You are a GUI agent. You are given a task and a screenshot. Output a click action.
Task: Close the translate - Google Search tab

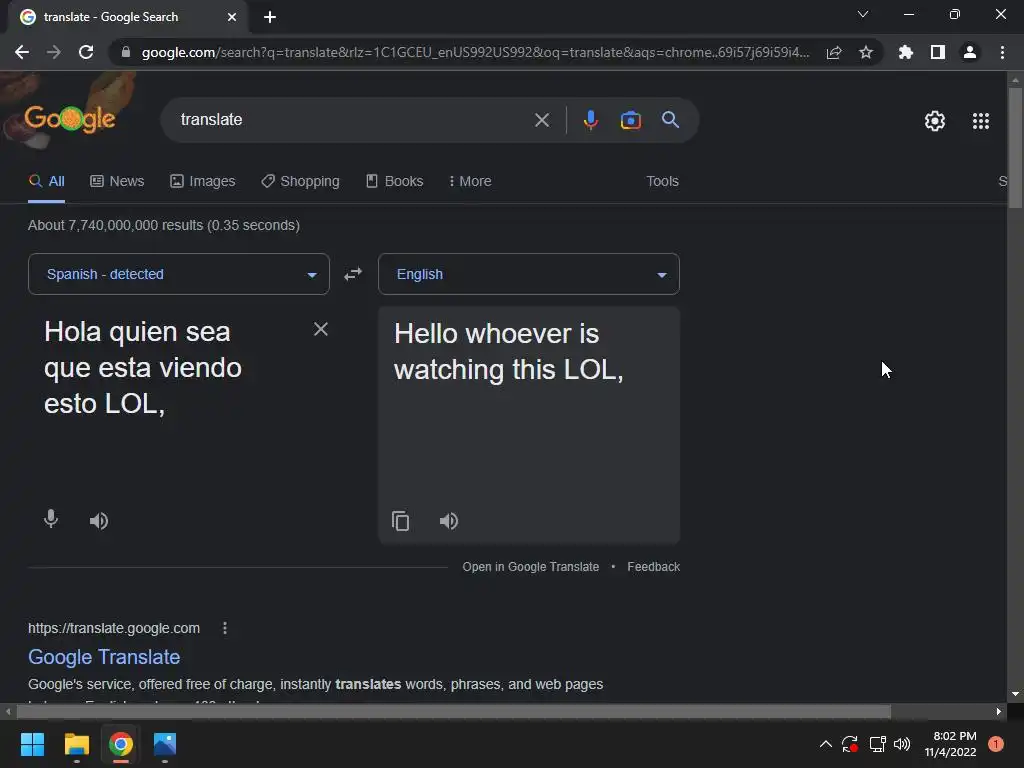[x=232, y=17]
